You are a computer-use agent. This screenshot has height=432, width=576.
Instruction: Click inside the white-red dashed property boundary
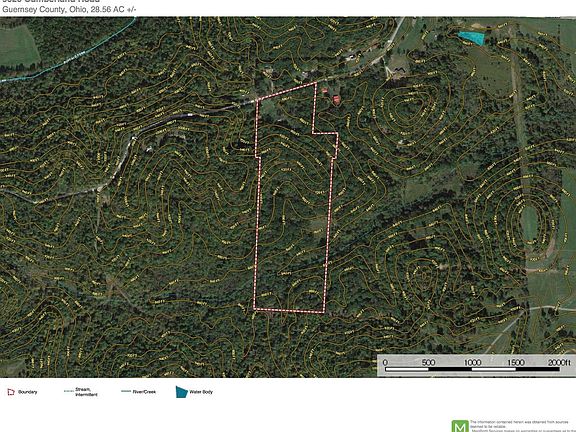click(x=292, y=206)
